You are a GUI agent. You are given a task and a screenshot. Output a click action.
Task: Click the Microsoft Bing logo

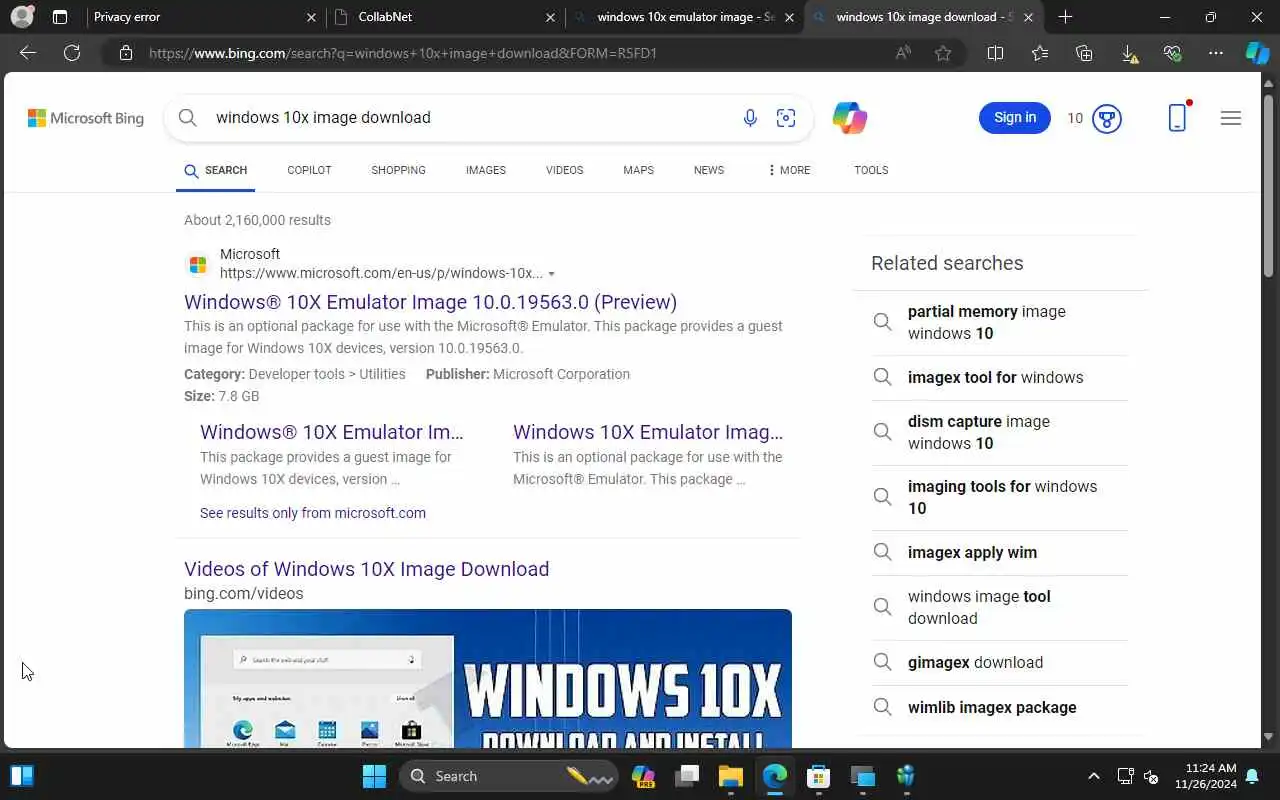[86, 118]
